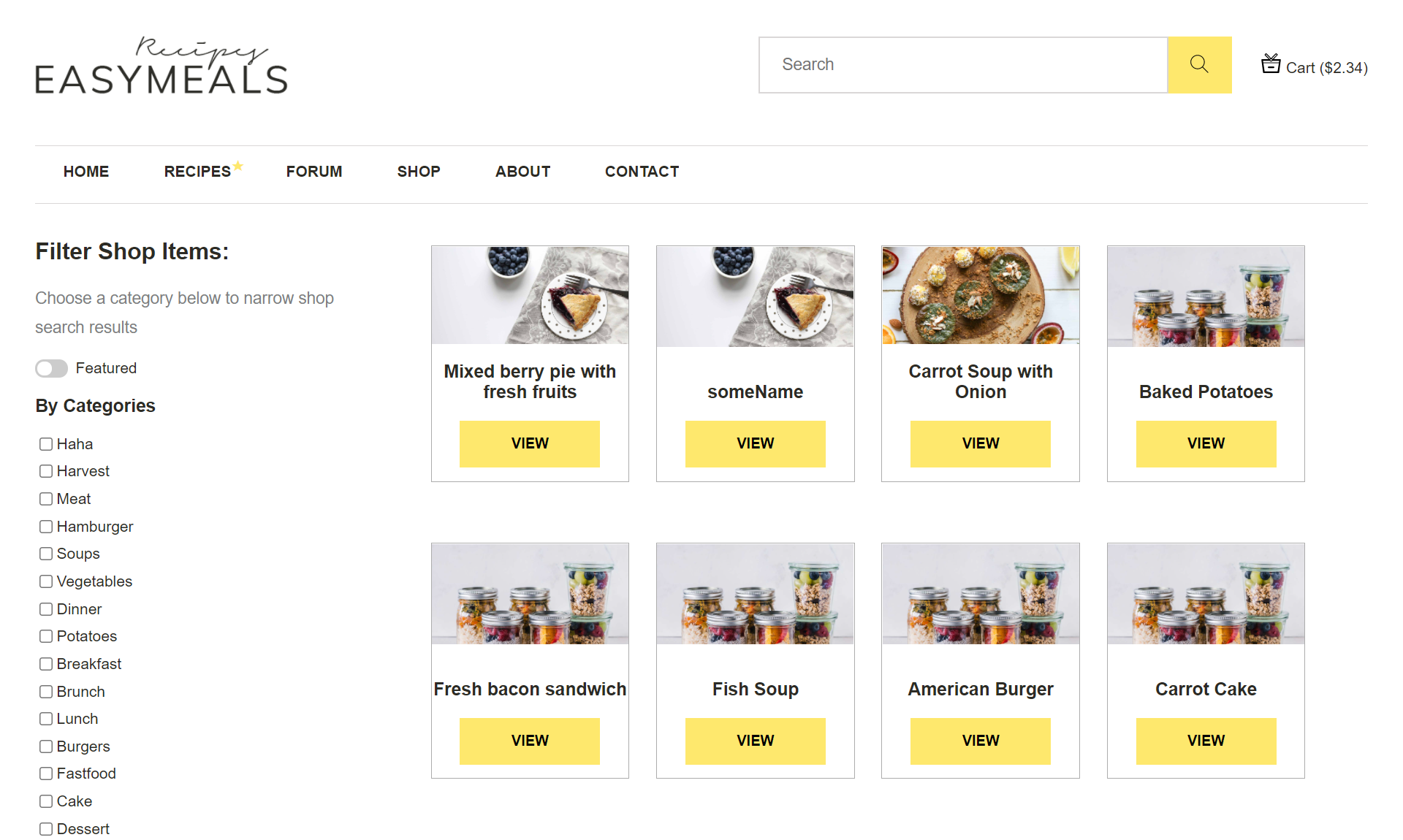Open the RECIPES menu
This screenshot has width=1403, height=840.
tap(198, 172)
